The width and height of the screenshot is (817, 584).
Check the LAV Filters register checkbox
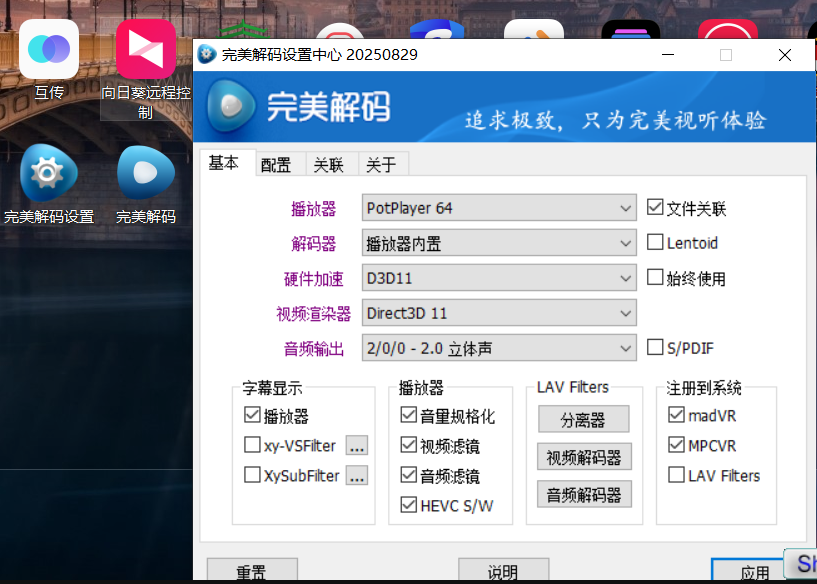click(676, 475)
